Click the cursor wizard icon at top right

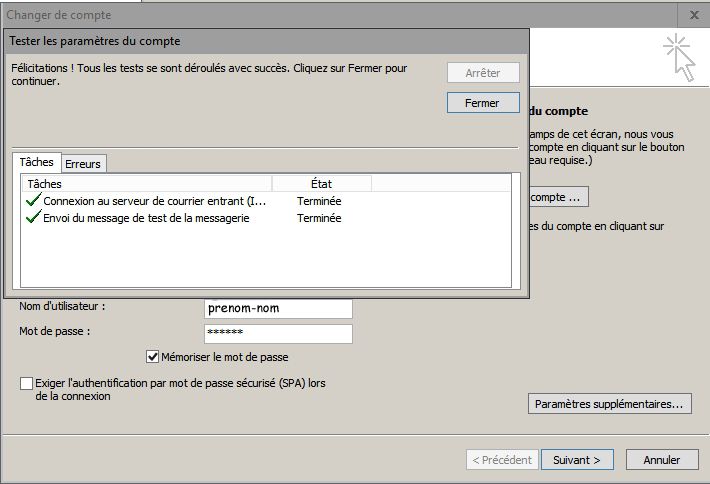678,56
